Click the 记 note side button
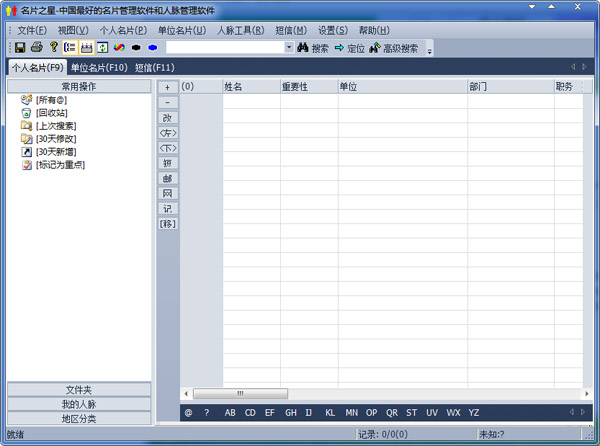 coord(168,209)
